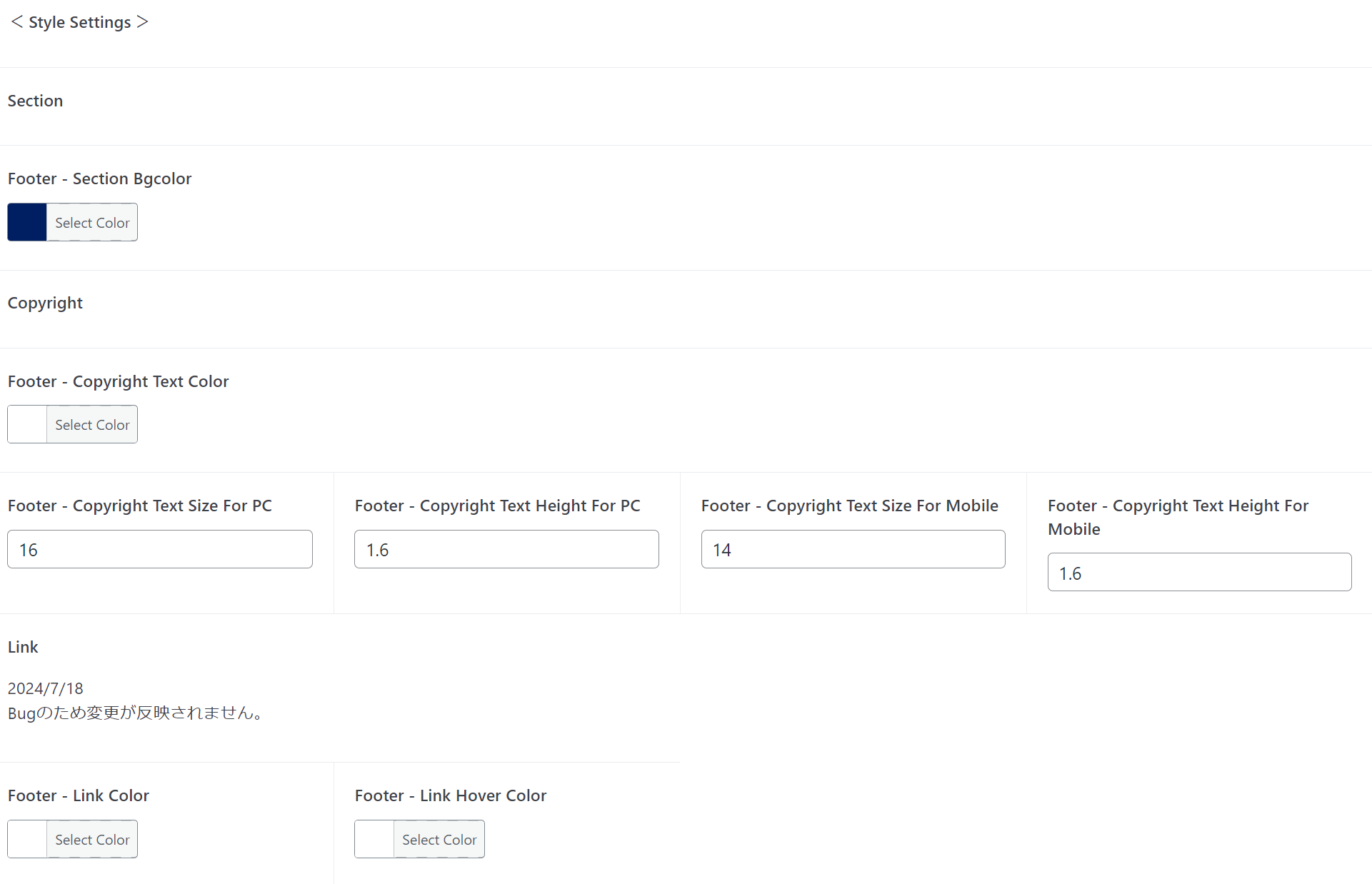Click the Copyright Text Color swatch
This screenshot has height=884, width=1372.
pyautogui.click(x=27, y=424)
